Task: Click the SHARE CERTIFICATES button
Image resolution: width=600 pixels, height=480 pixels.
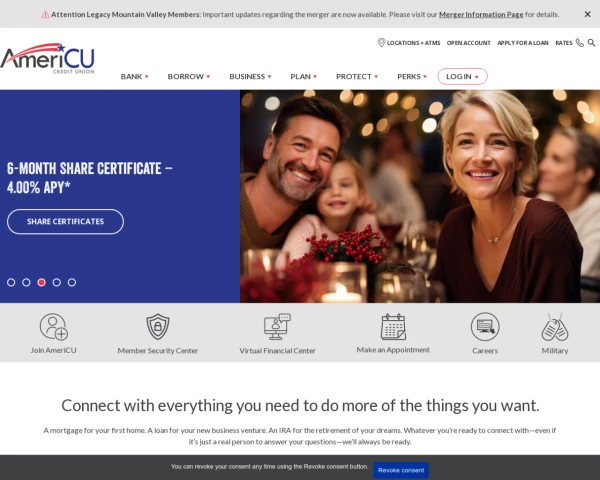Action: pos(65,222)
